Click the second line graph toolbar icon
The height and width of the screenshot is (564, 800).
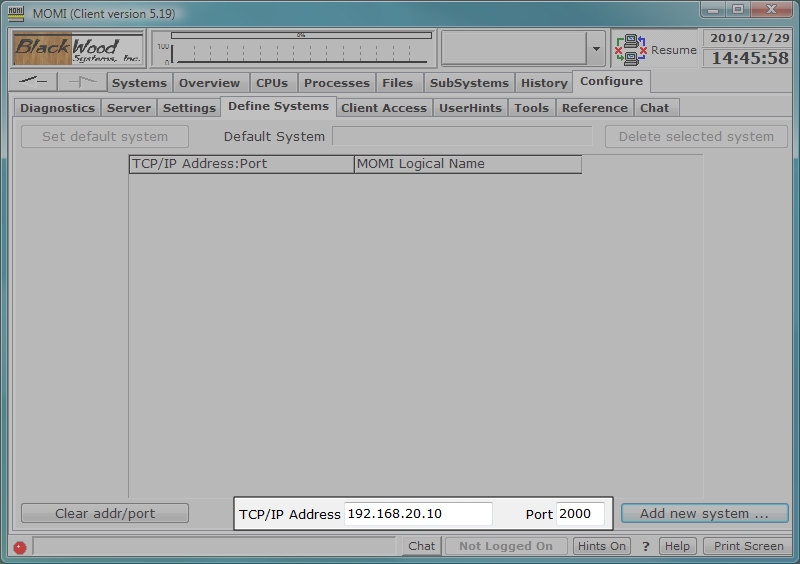click(x=82, y=82)
